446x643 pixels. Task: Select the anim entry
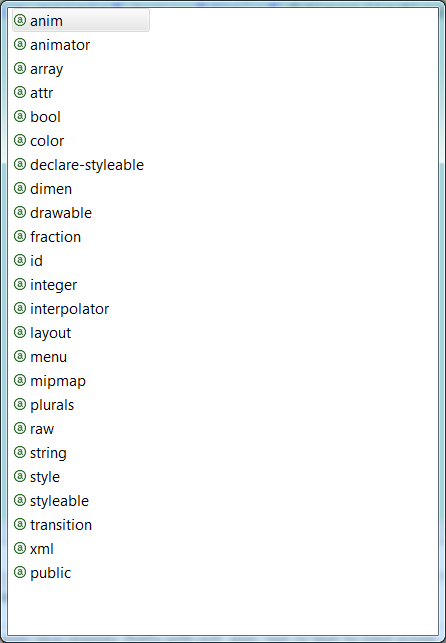click(81, 21)
